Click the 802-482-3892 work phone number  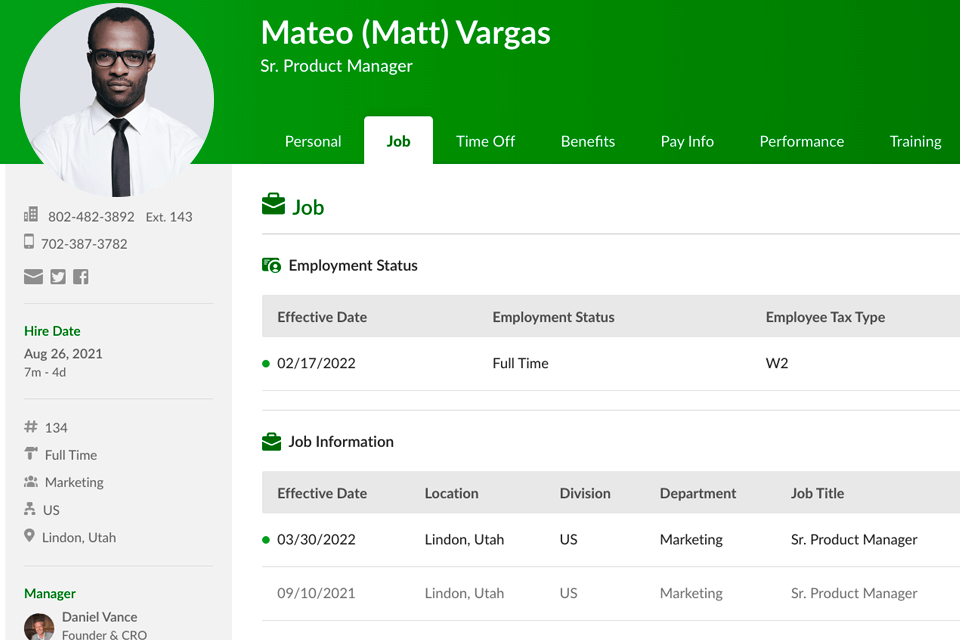pos(91,216)
